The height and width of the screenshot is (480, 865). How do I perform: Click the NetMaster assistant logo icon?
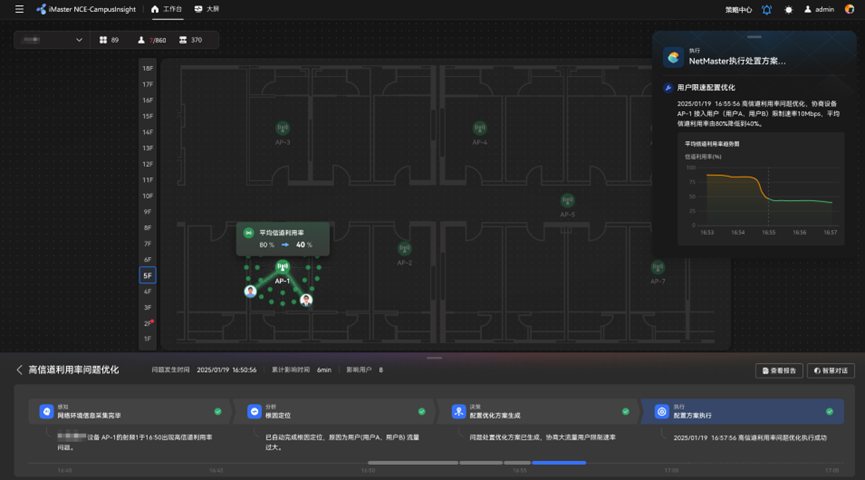(x=673, y=57)
